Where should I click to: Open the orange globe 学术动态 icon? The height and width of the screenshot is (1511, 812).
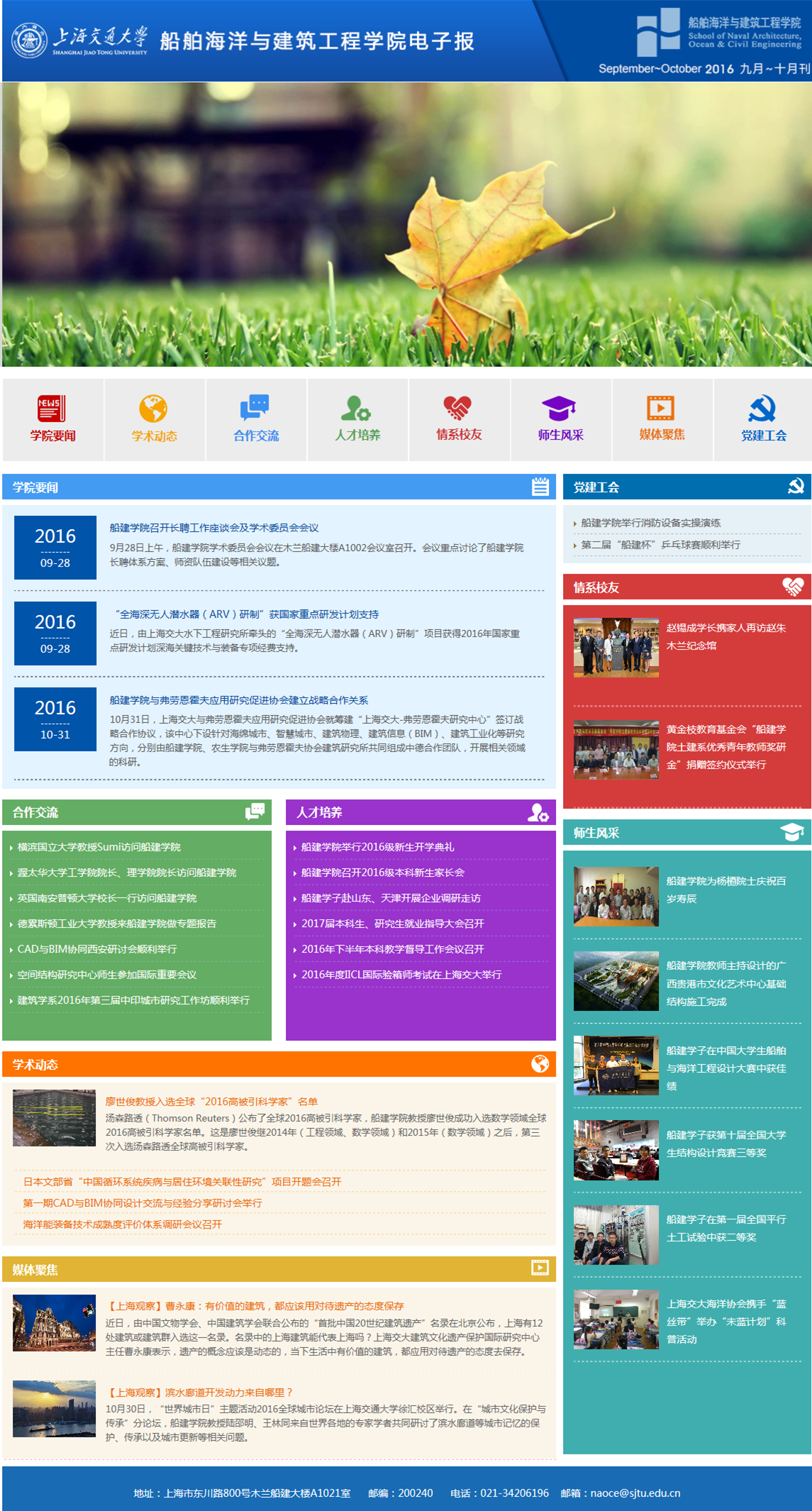[x=154, y=409]
